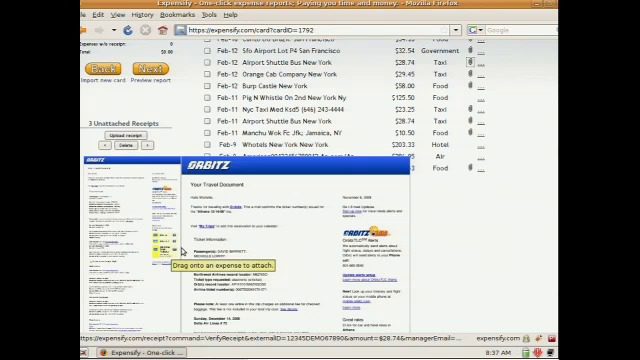Change the Food category on Pig N Whistle row
Viewport: 640px width, 360px height.
click(440, 98)
